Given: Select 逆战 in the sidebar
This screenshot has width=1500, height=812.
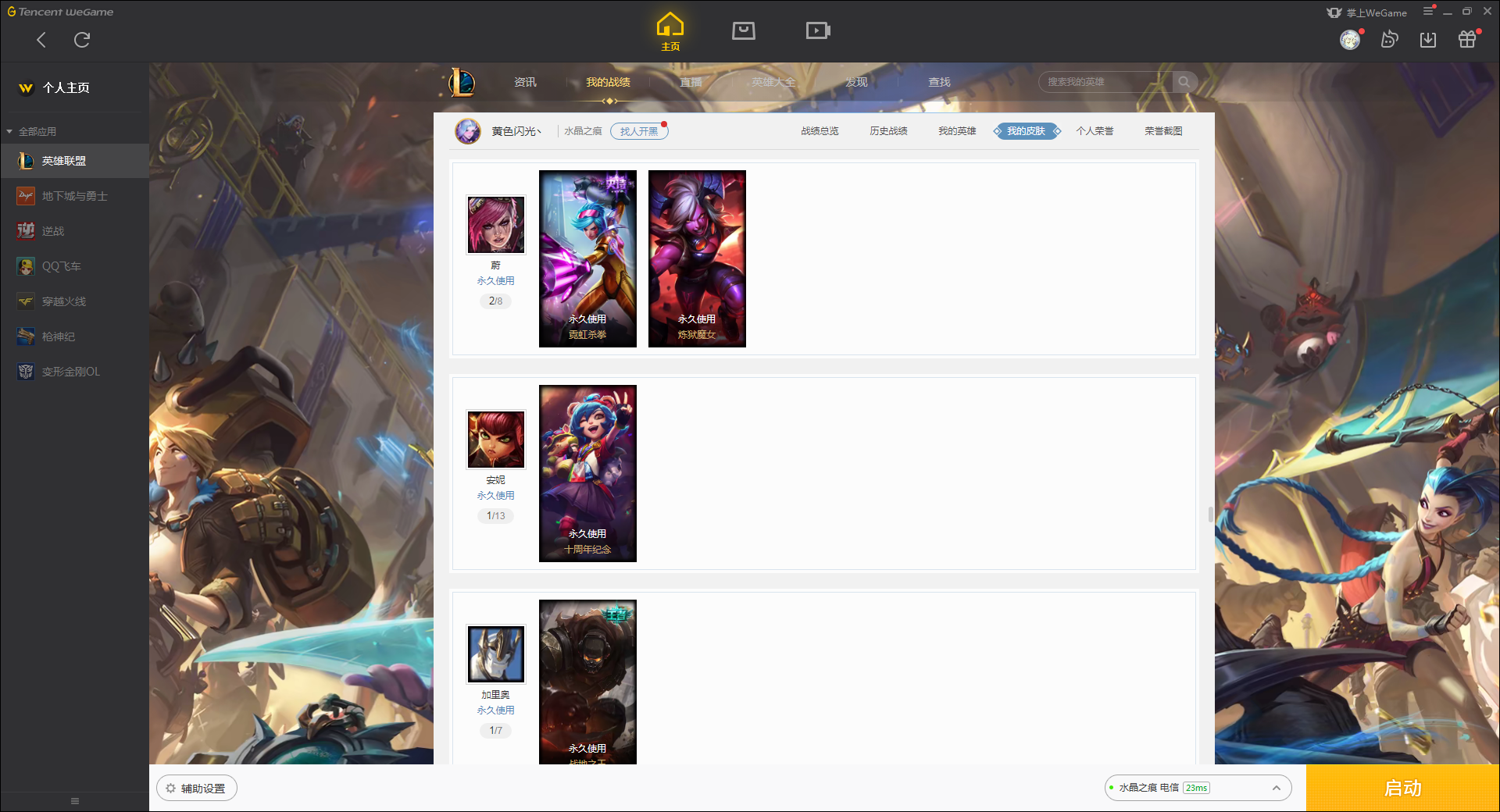Looking at the screenshot, I should pyautogui.click(x=74, y=231).
